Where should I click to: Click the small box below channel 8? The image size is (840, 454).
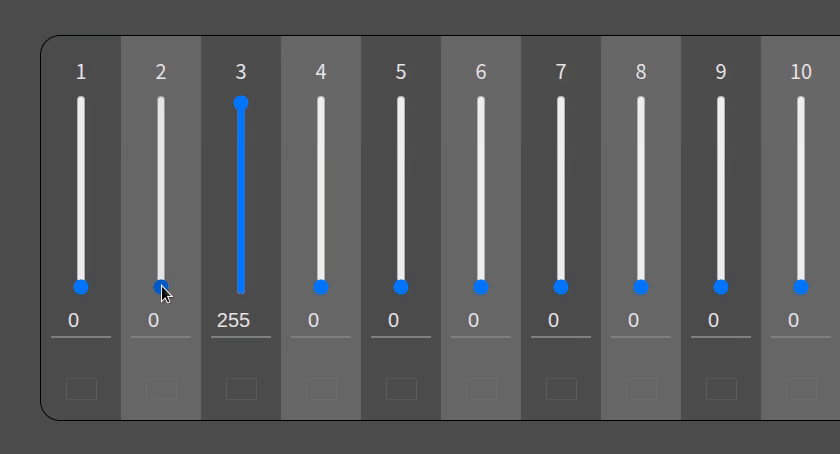point(641,389)
